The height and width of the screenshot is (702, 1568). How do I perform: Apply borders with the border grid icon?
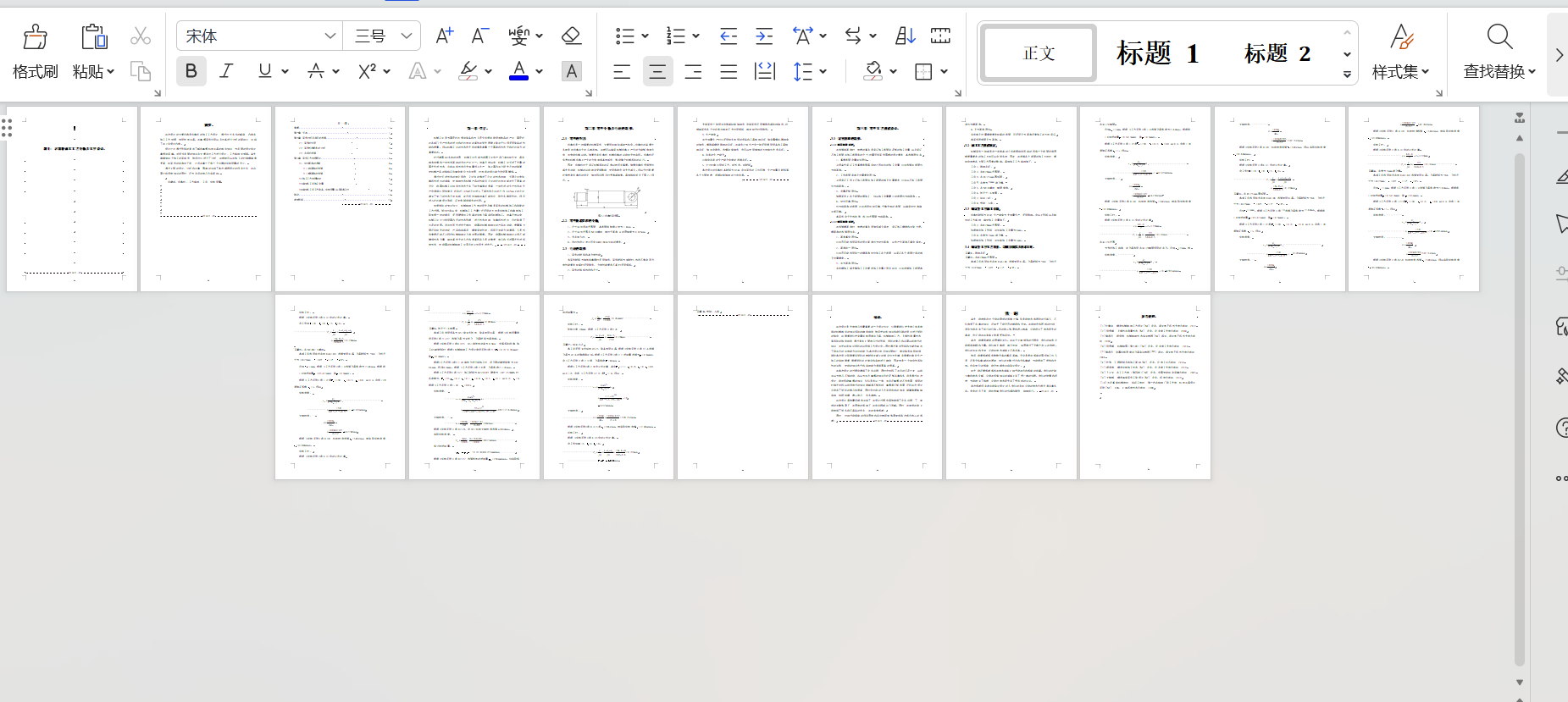point(923,72)
